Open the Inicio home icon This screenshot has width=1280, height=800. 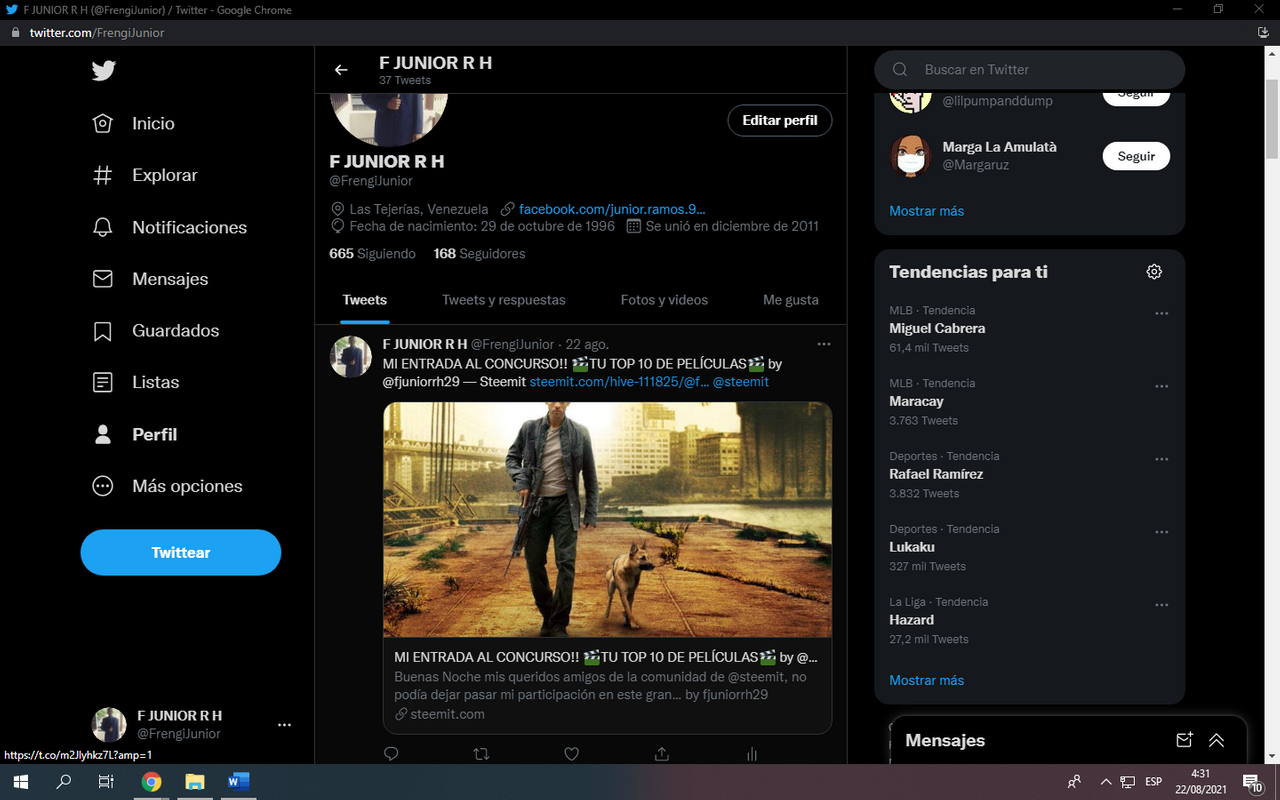point(102,123)
